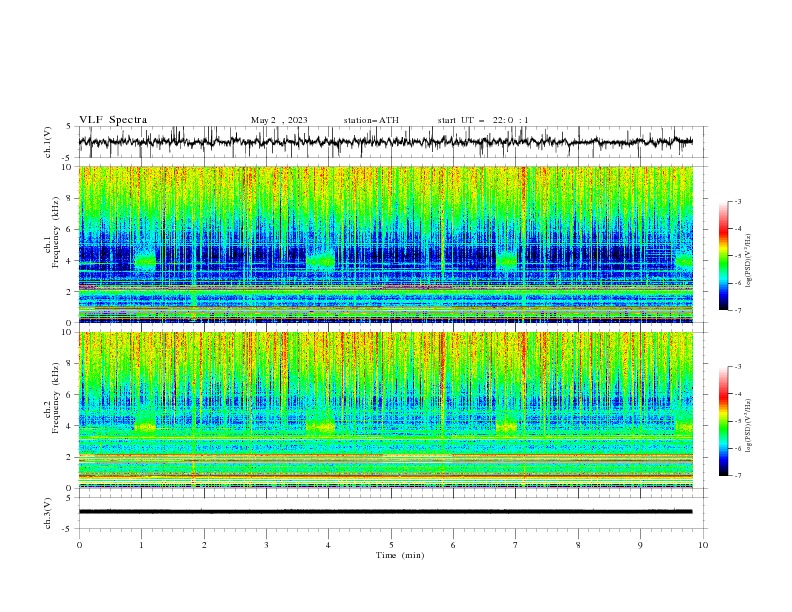This screenshot has width=792, height=612.
Task: Click inside the ch.1 spectrogram panel
Action: (385, 244)
